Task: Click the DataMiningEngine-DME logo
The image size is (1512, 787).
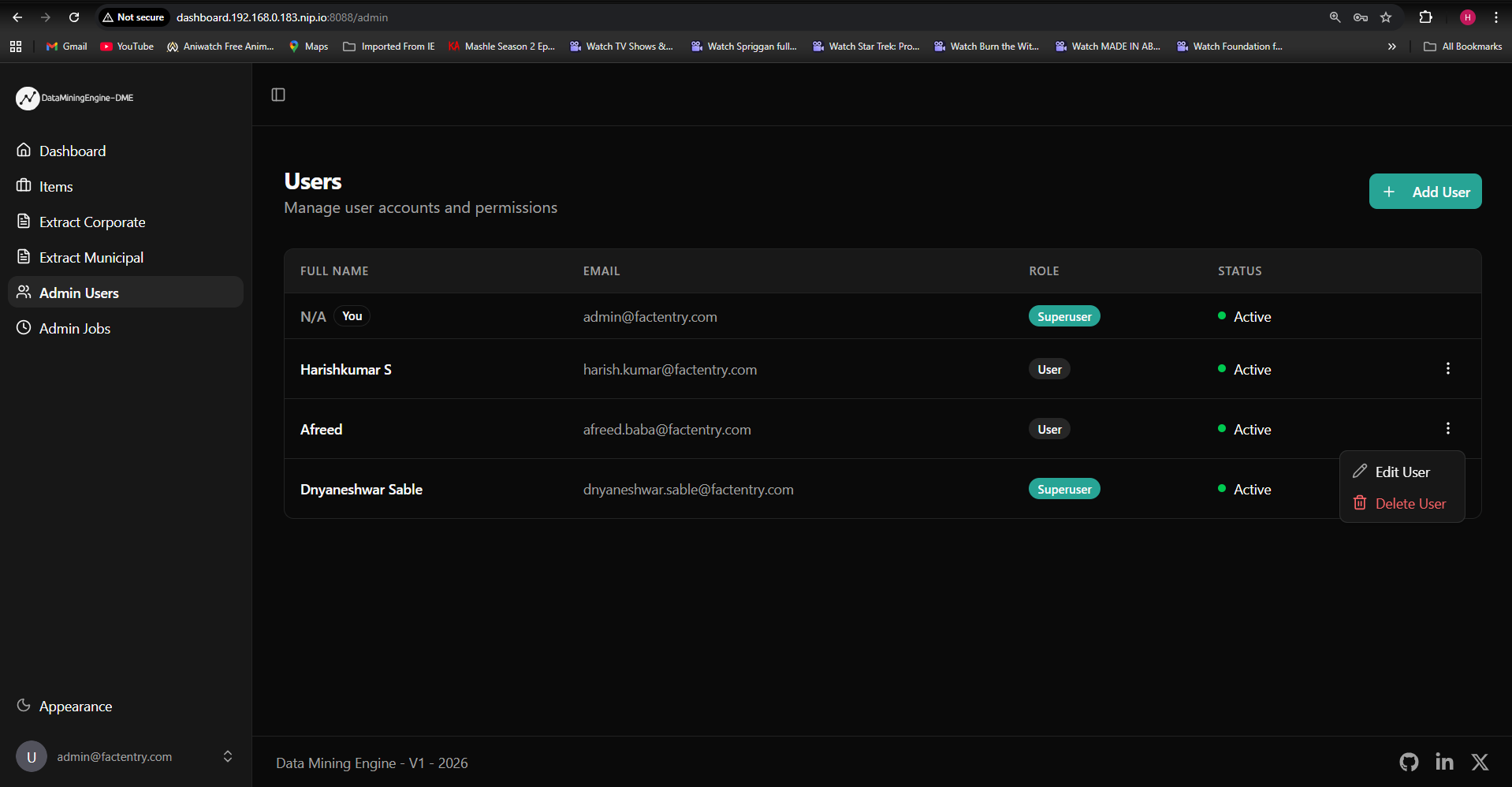Action: (75, 98)
